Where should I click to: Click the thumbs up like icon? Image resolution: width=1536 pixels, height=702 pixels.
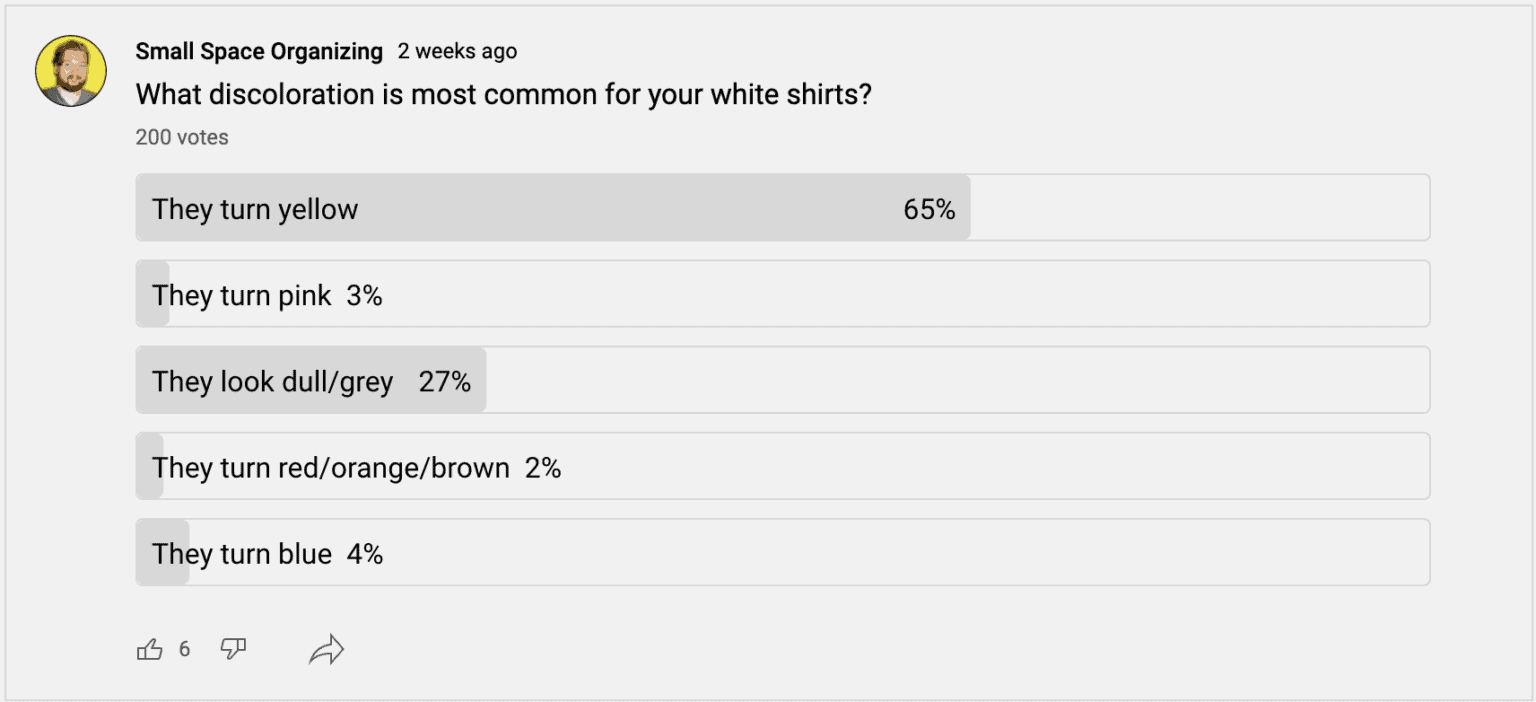tap(149, 650)
